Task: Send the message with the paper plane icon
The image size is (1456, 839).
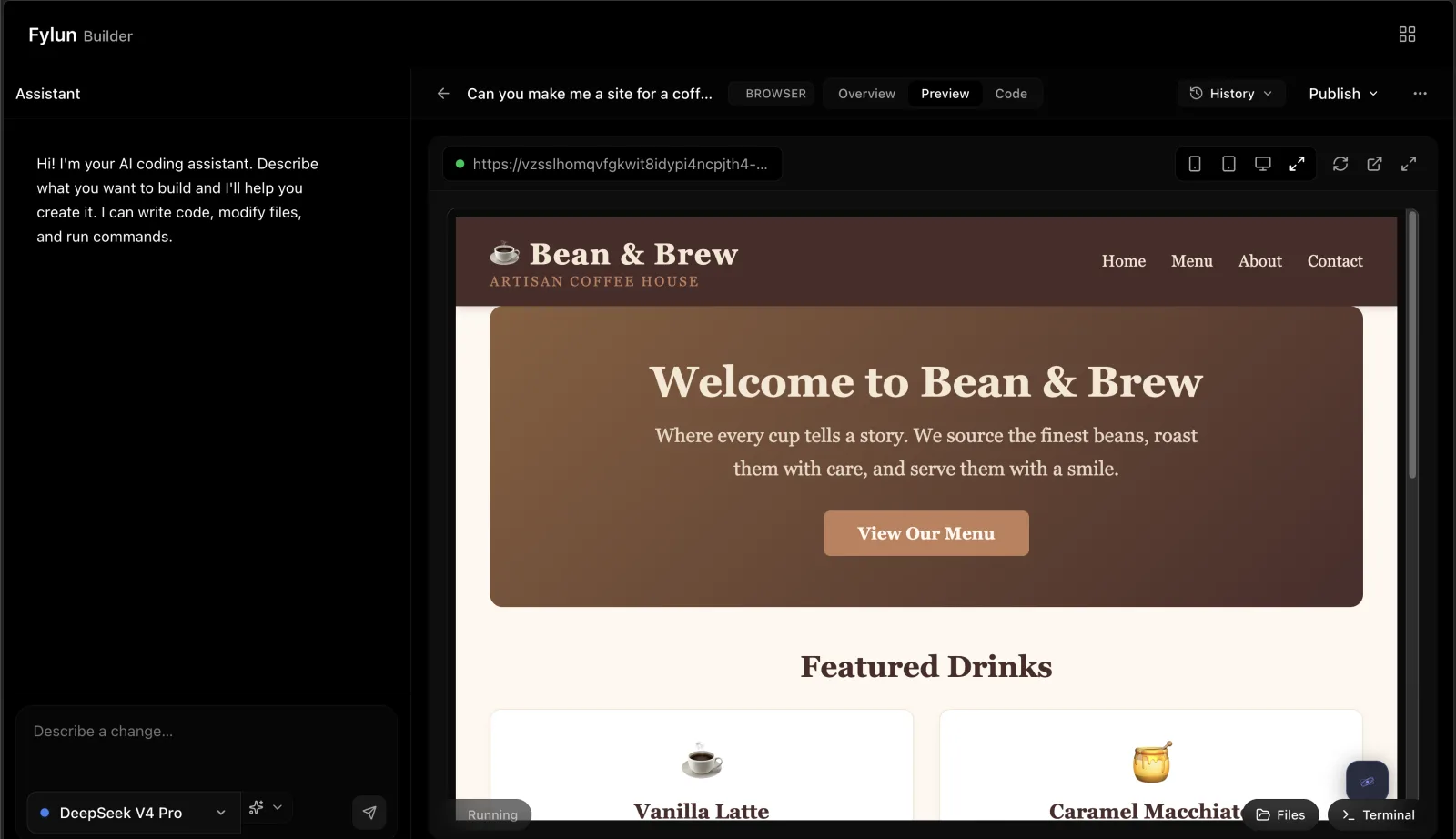Action: click(x=369, y=813)
